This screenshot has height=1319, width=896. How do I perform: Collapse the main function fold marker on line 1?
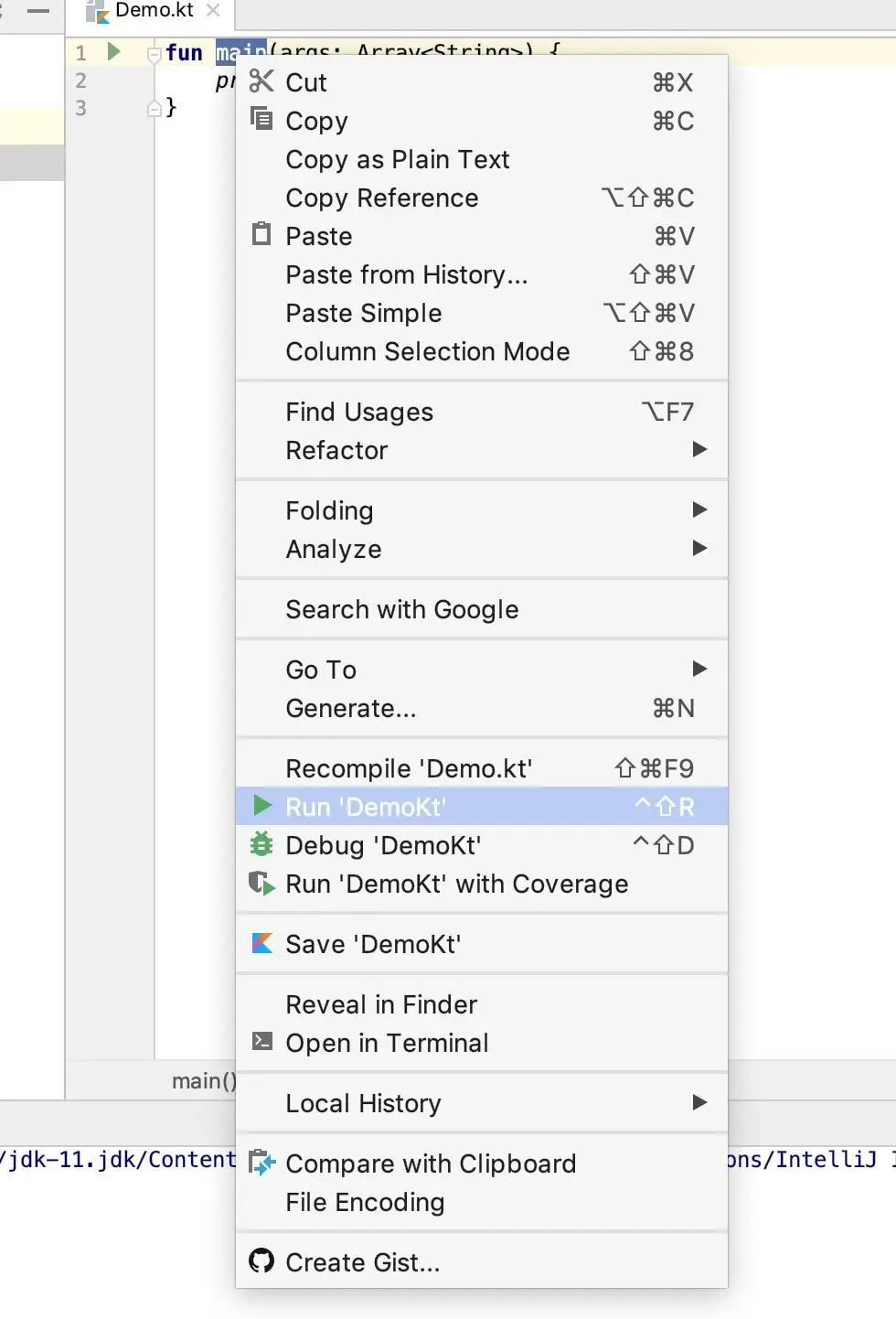[x=154, y=54]
